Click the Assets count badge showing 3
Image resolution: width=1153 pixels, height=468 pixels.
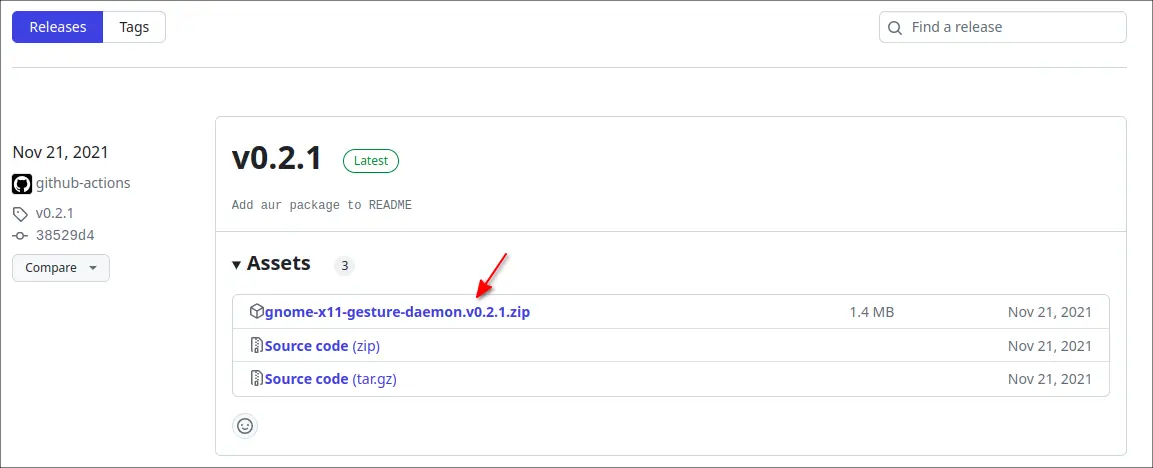(344, 266)
